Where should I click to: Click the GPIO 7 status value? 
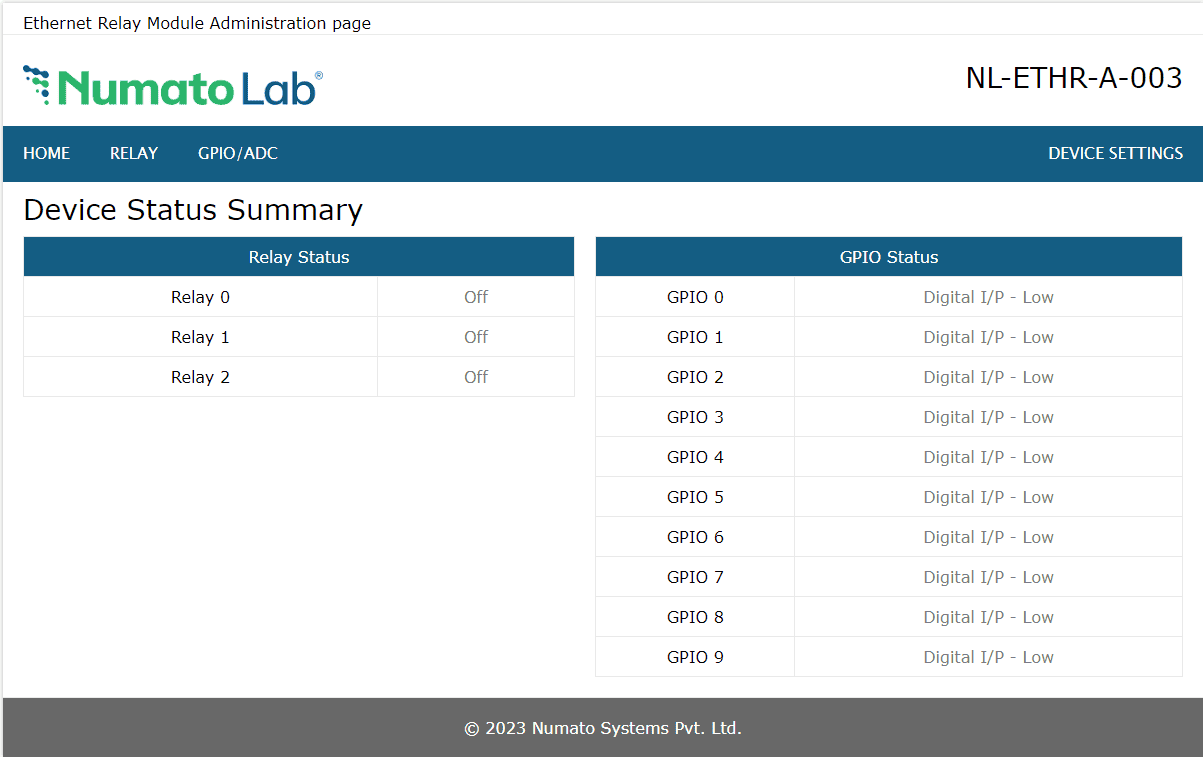[988, 577]
